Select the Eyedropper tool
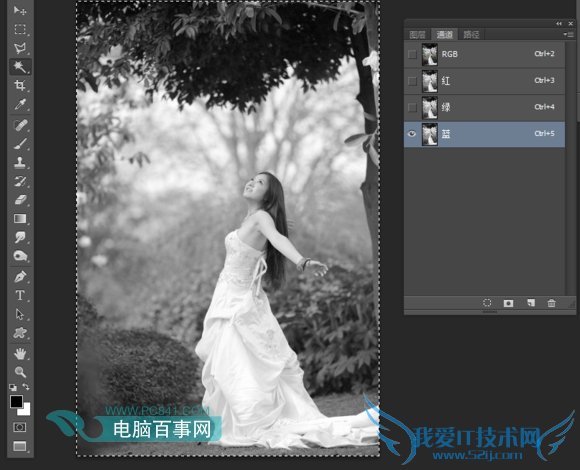Screen dimensions: 580x470 pyautogui.click(x=20, y=105)
